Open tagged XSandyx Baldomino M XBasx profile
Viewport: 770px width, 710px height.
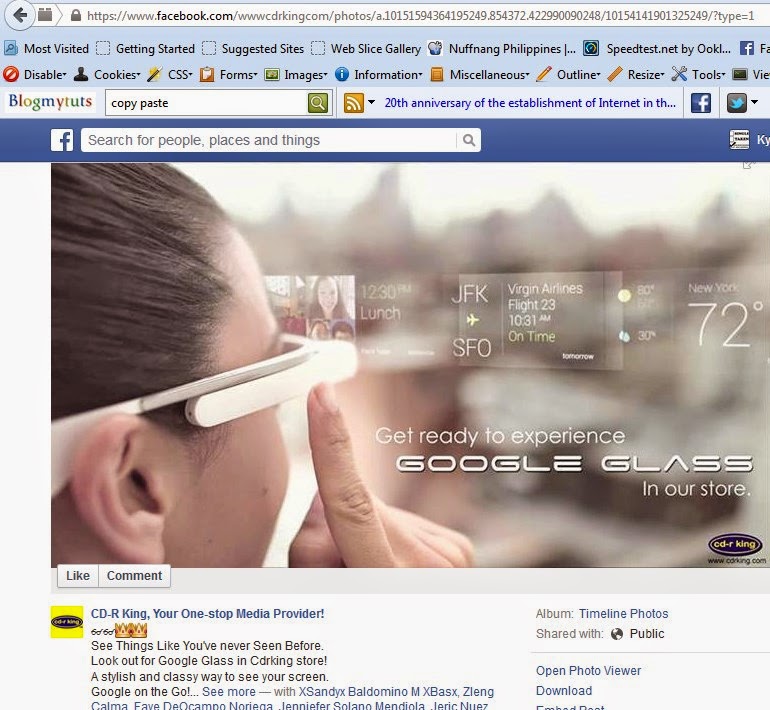[x=378, y=692]
